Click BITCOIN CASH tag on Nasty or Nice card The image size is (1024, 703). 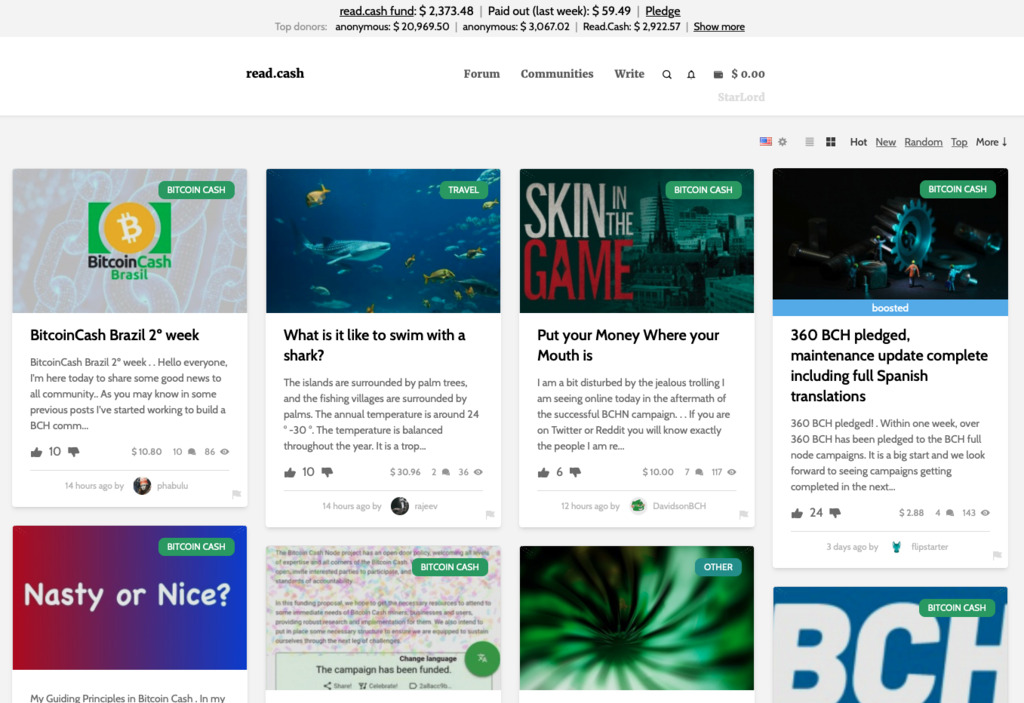(196, 546)
